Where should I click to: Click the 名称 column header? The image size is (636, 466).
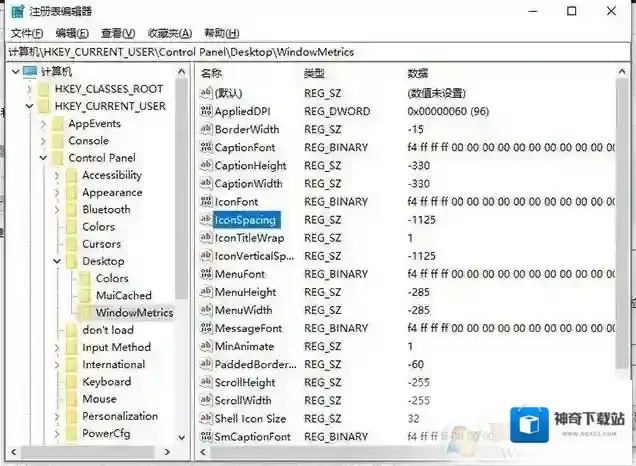click(211, 73)
